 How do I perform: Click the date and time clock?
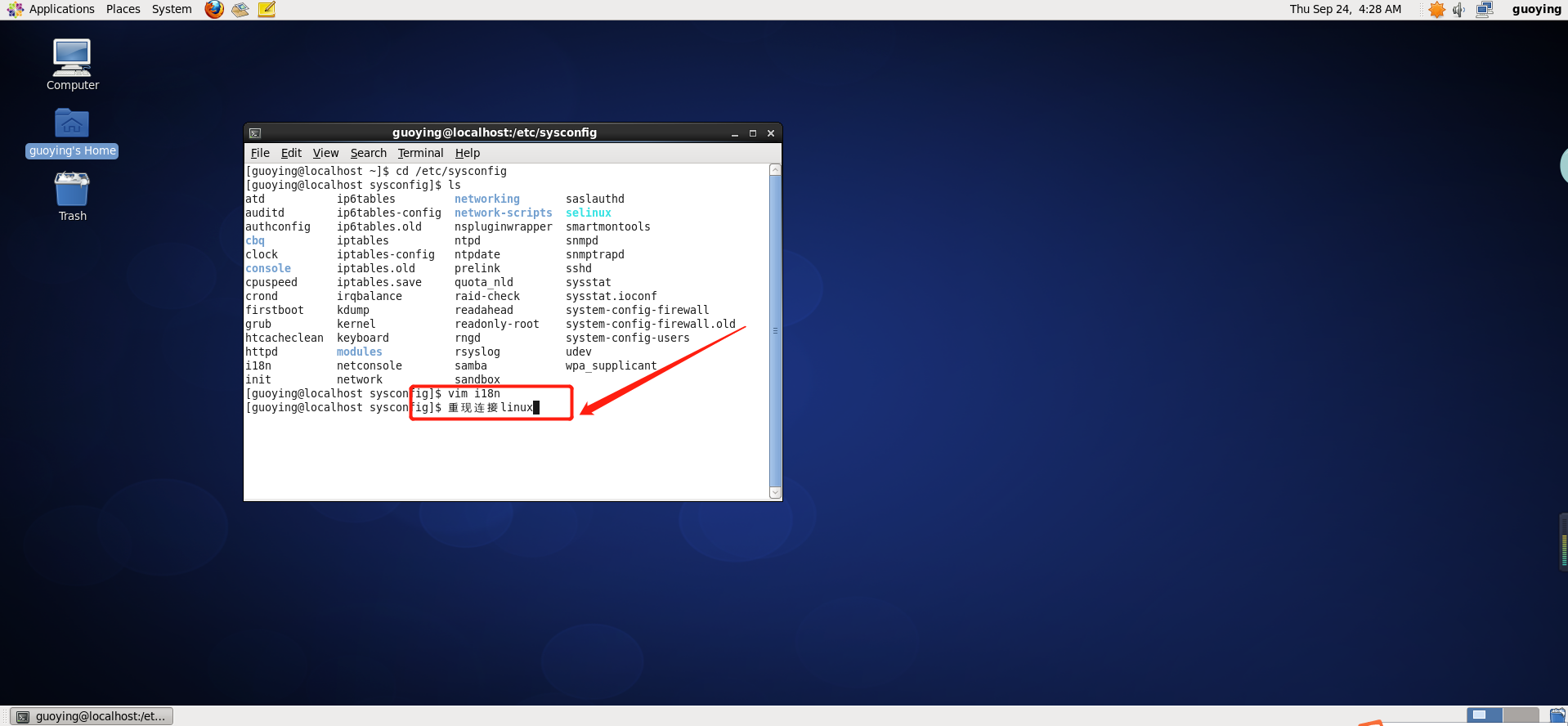click(1346, 9)
